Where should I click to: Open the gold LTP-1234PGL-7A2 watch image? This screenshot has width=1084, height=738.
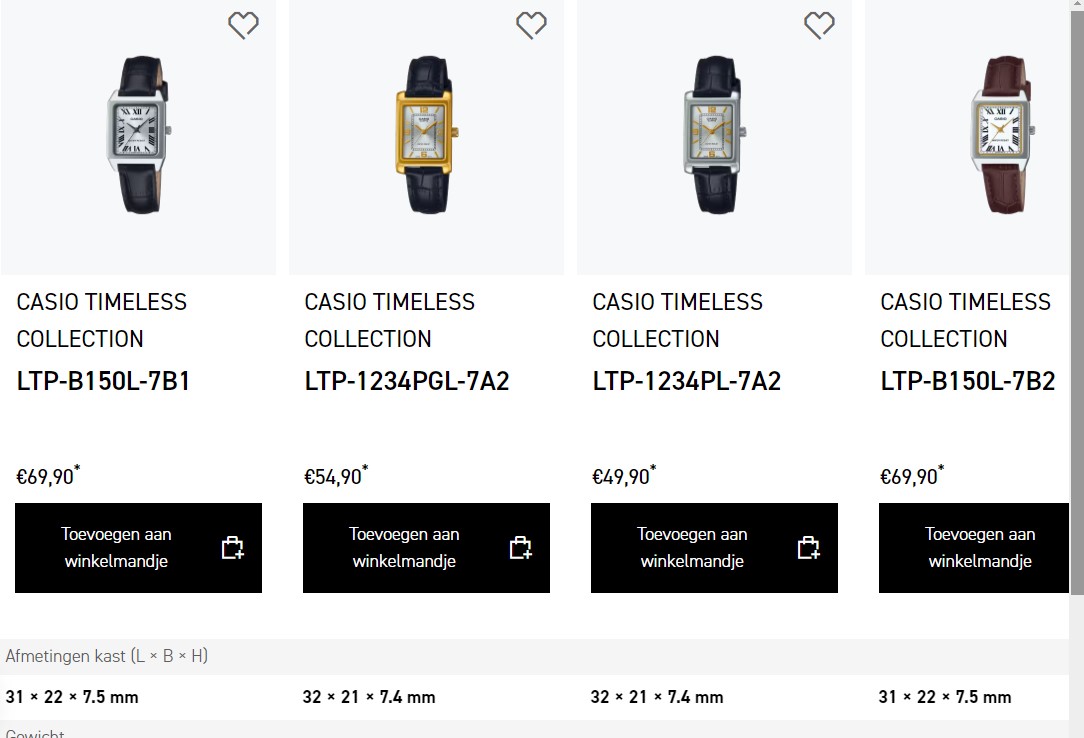pyautogui.click(x=427, y=135)
